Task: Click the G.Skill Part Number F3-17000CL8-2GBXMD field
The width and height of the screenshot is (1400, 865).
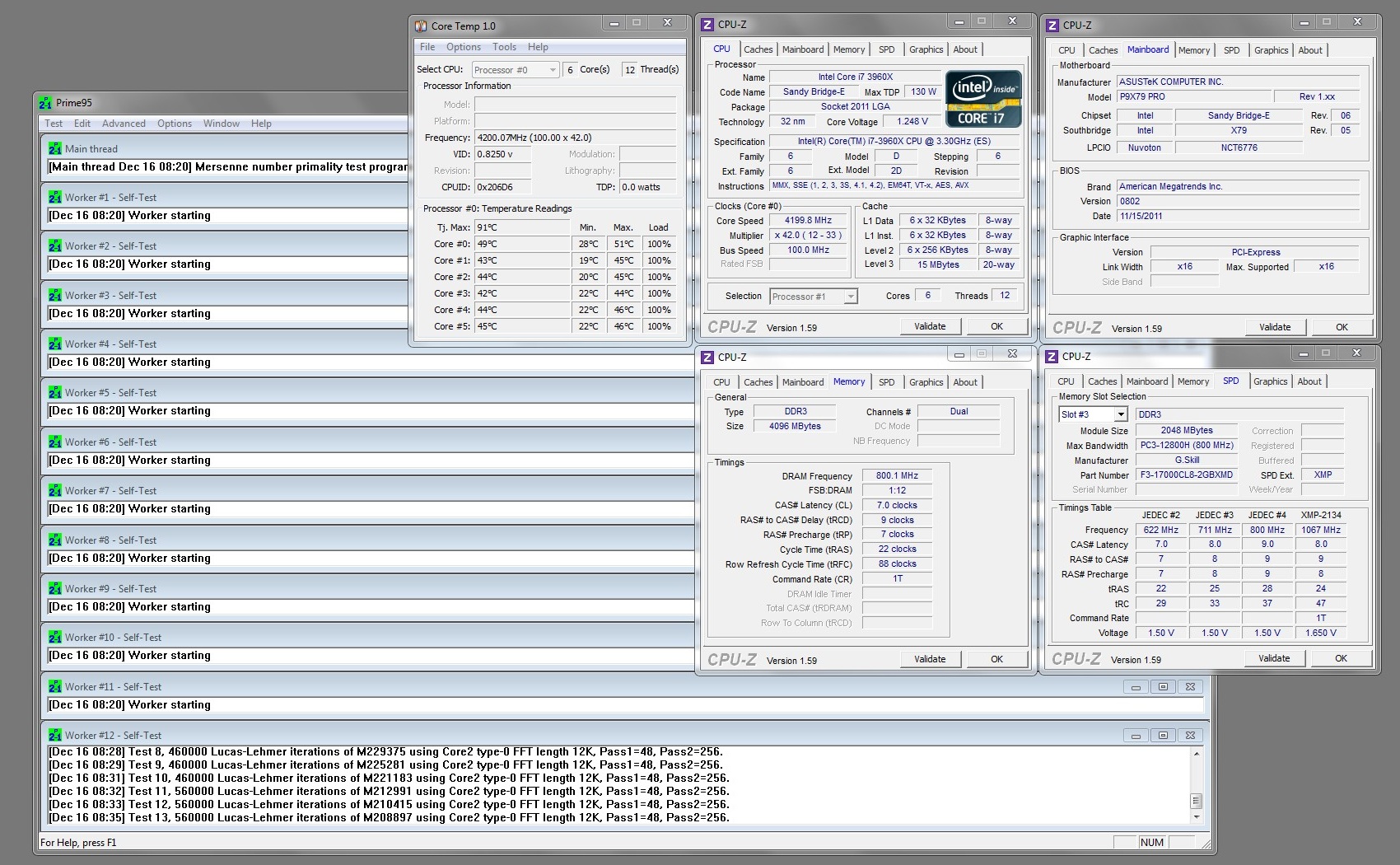Action: click(x=1186, y=475)
